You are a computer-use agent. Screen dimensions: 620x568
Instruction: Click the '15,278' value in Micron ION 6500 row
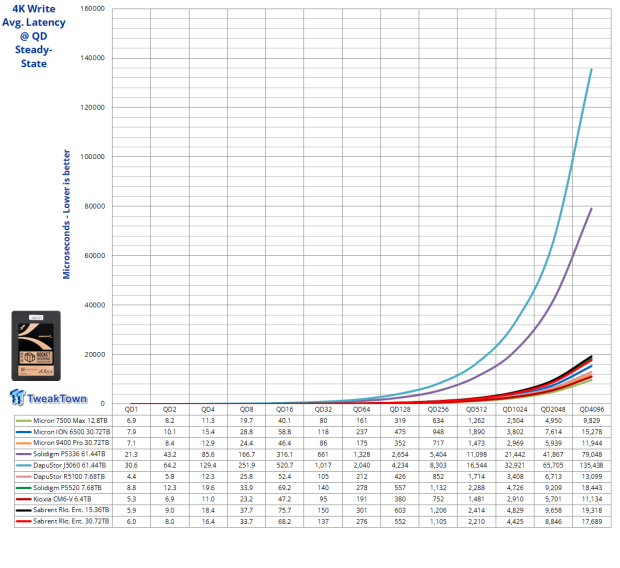592,432
